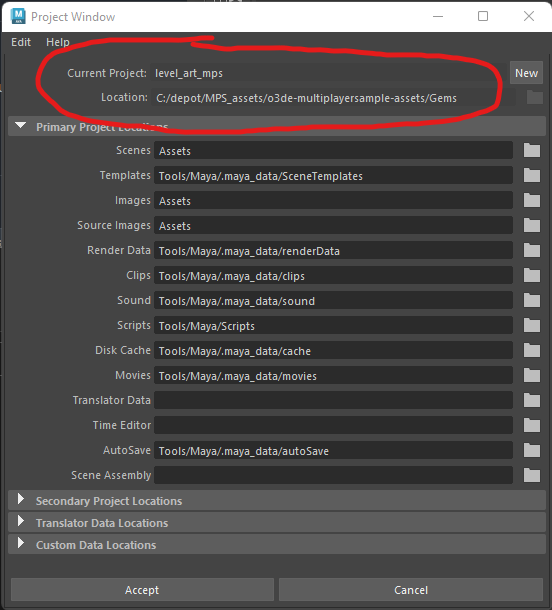Viewport: 552px width, 610px height.
Task: Browse folder for Scene Assembly location
Action: coord(532,475)
